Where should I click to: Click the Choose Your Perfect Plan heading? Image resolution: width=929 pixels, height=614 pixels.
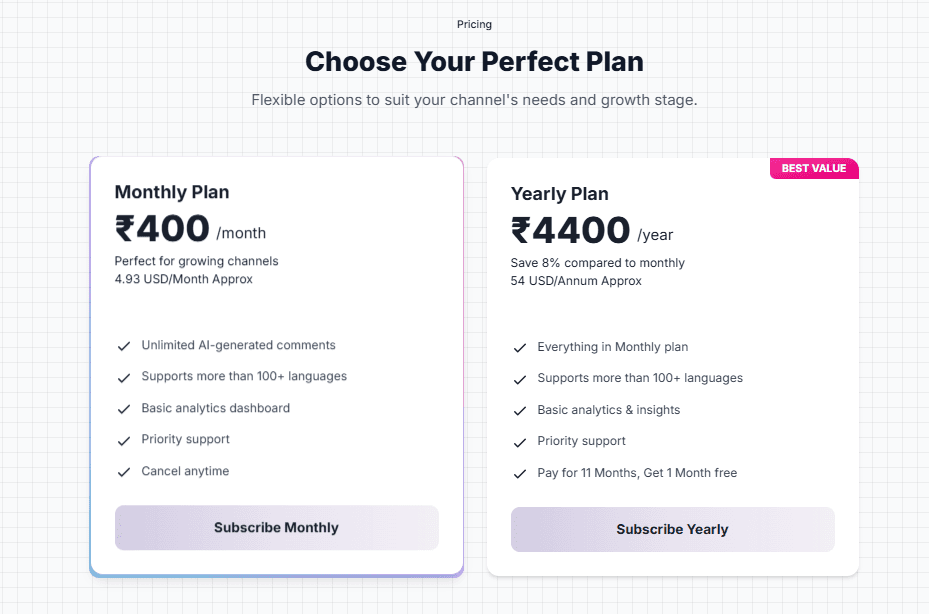tap(474, 61)
